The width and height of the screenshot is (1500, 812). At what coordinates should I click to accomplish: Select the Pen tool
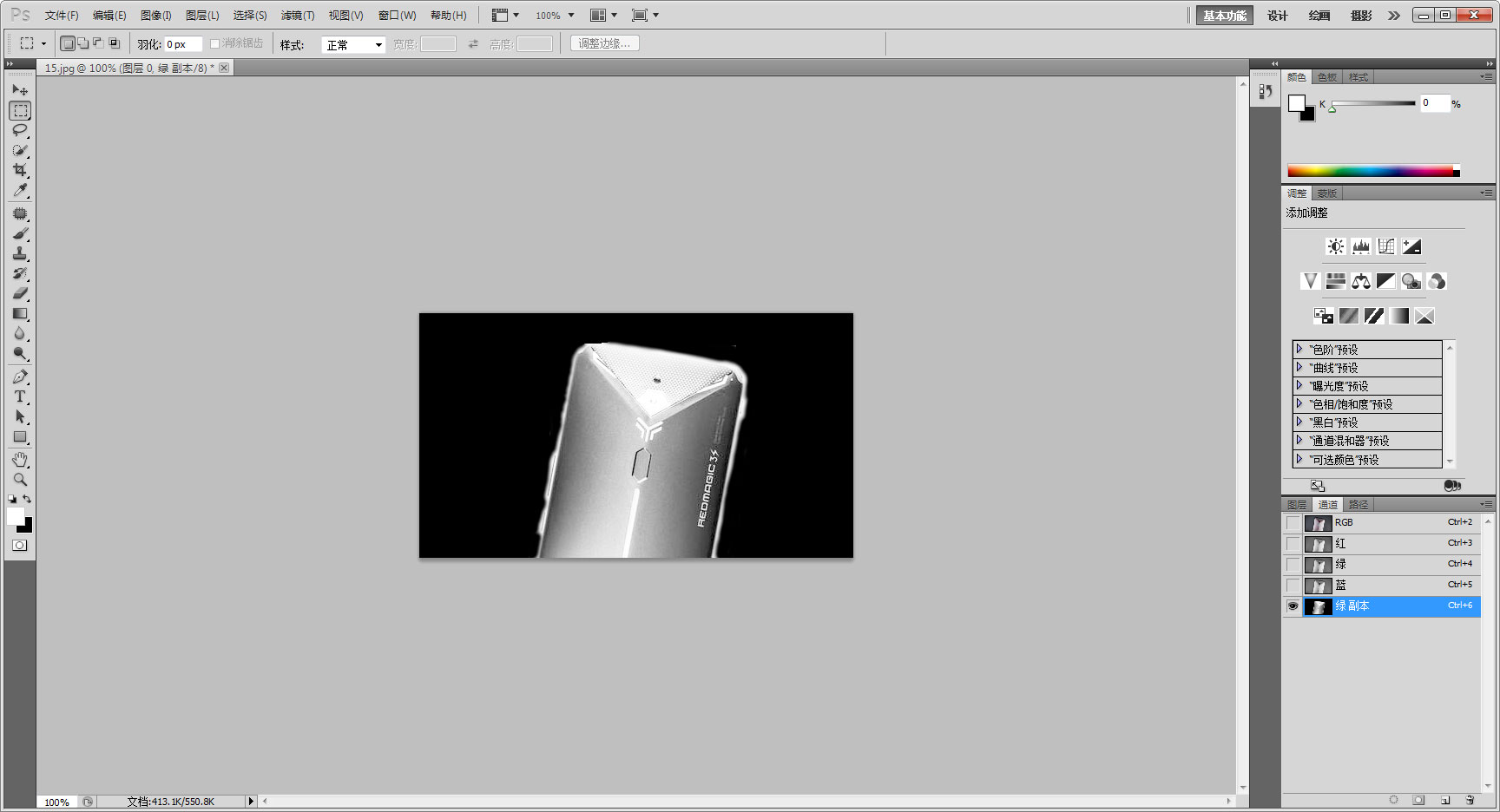20,376
